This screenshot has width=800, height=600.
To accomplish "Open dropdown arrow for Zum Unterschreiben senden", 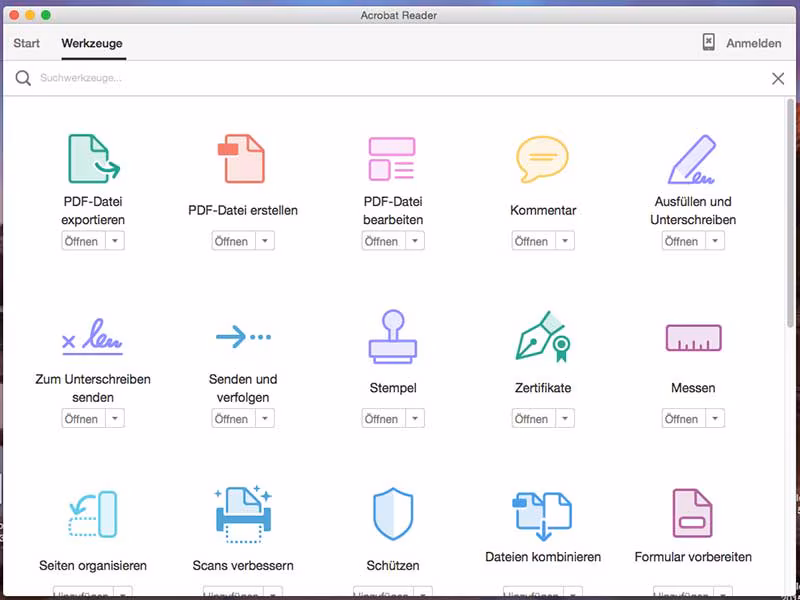I will (x=115, y=418).
